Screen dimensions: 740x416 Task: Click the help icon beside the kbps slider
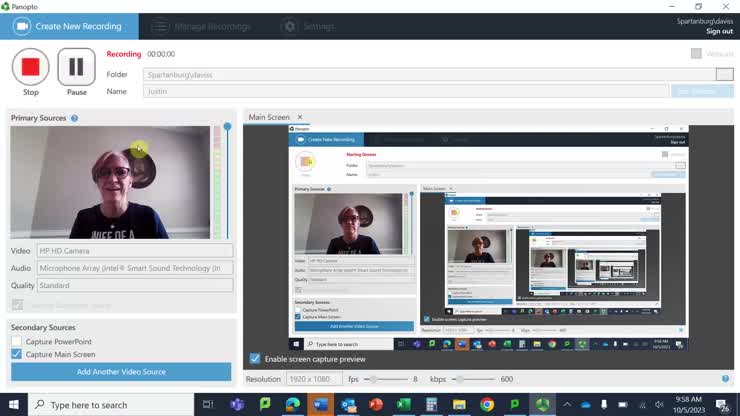click(x=725, y=379)
